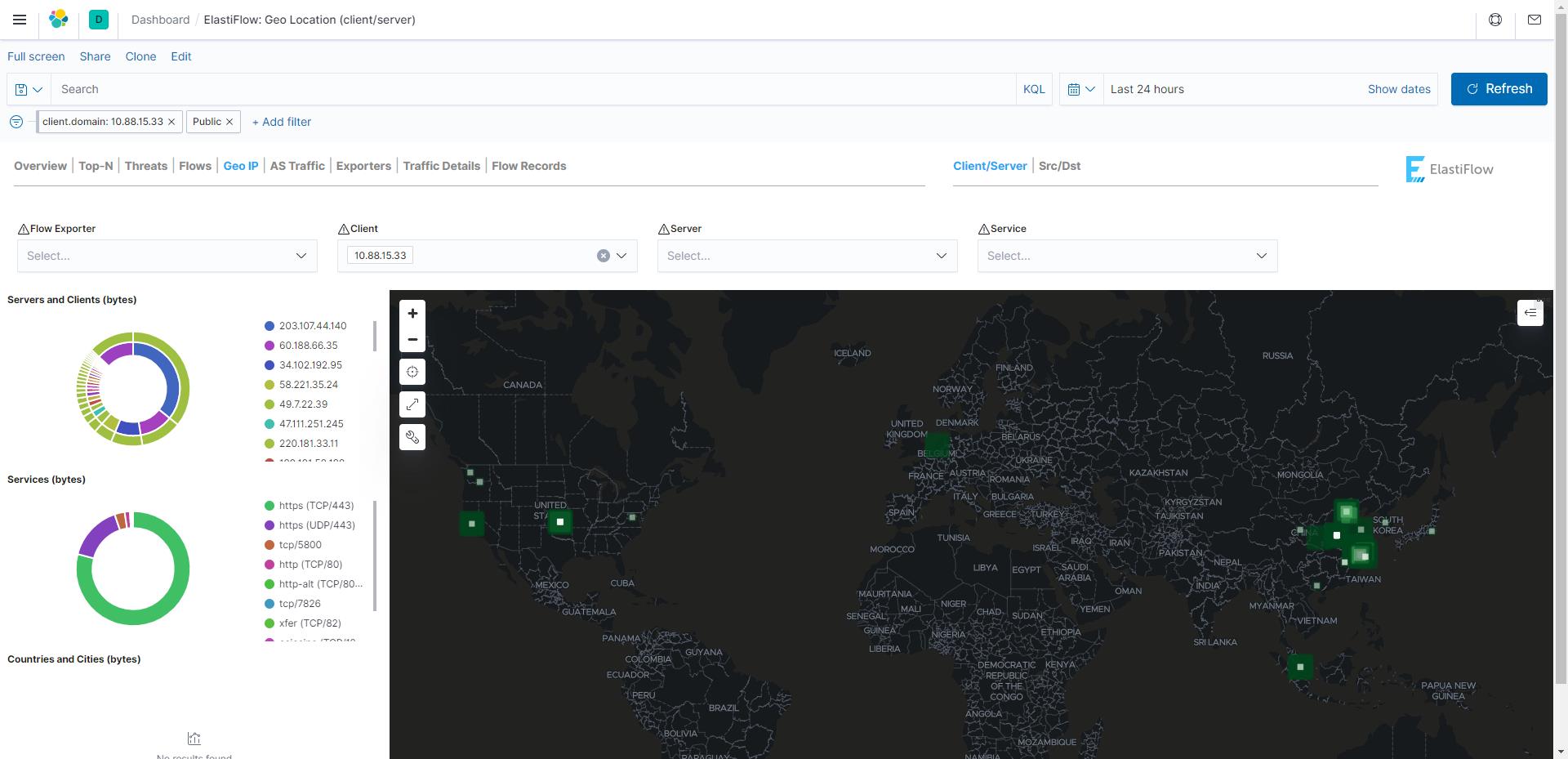Click the ElastiFlow logo
This screenshot has width=1568, height=759.
click(x=1450, y=169)
